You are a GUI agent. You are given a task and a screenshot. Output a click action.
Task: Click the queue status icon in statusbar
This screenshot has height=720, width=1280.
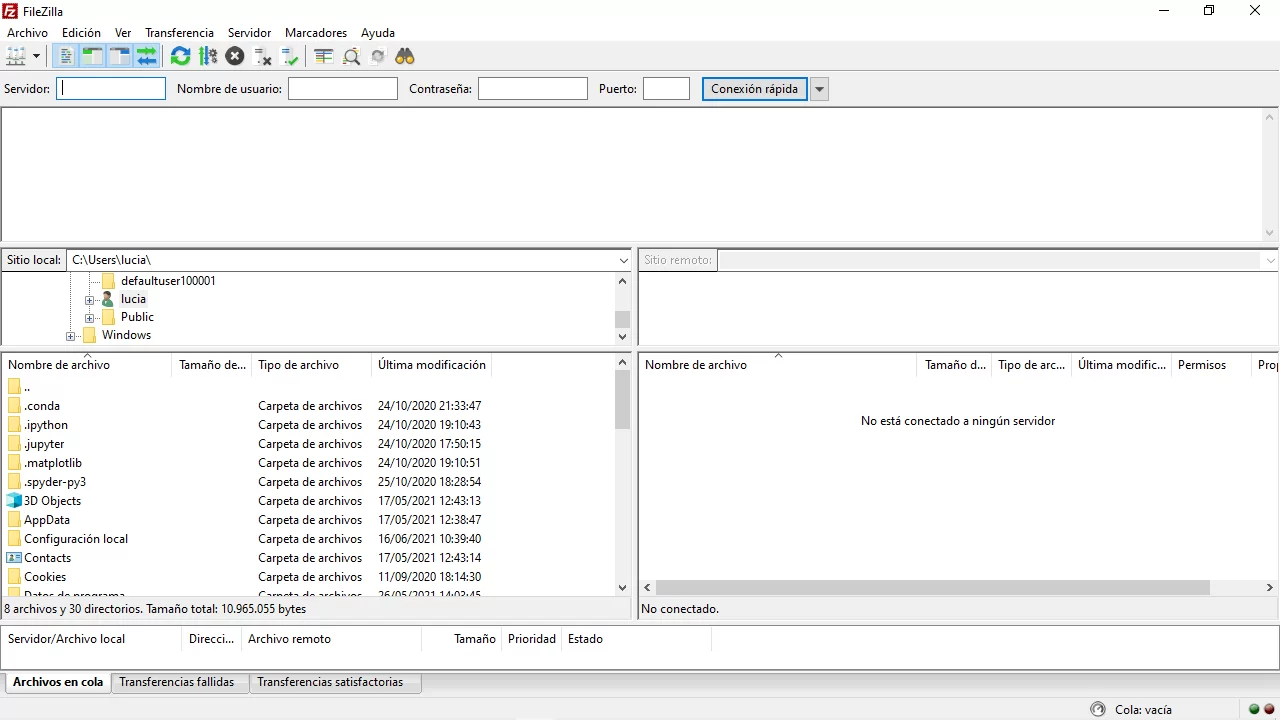tap(1099, 709)
